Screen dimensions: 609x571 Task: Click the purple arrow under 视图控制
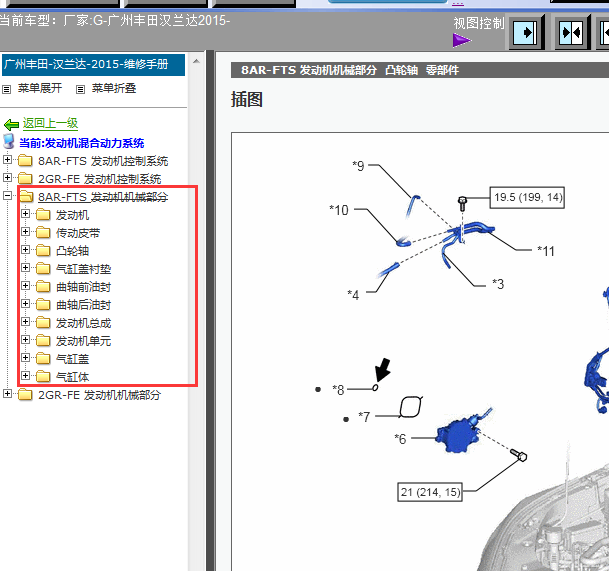pyautogui.click(x=461, y=40)
